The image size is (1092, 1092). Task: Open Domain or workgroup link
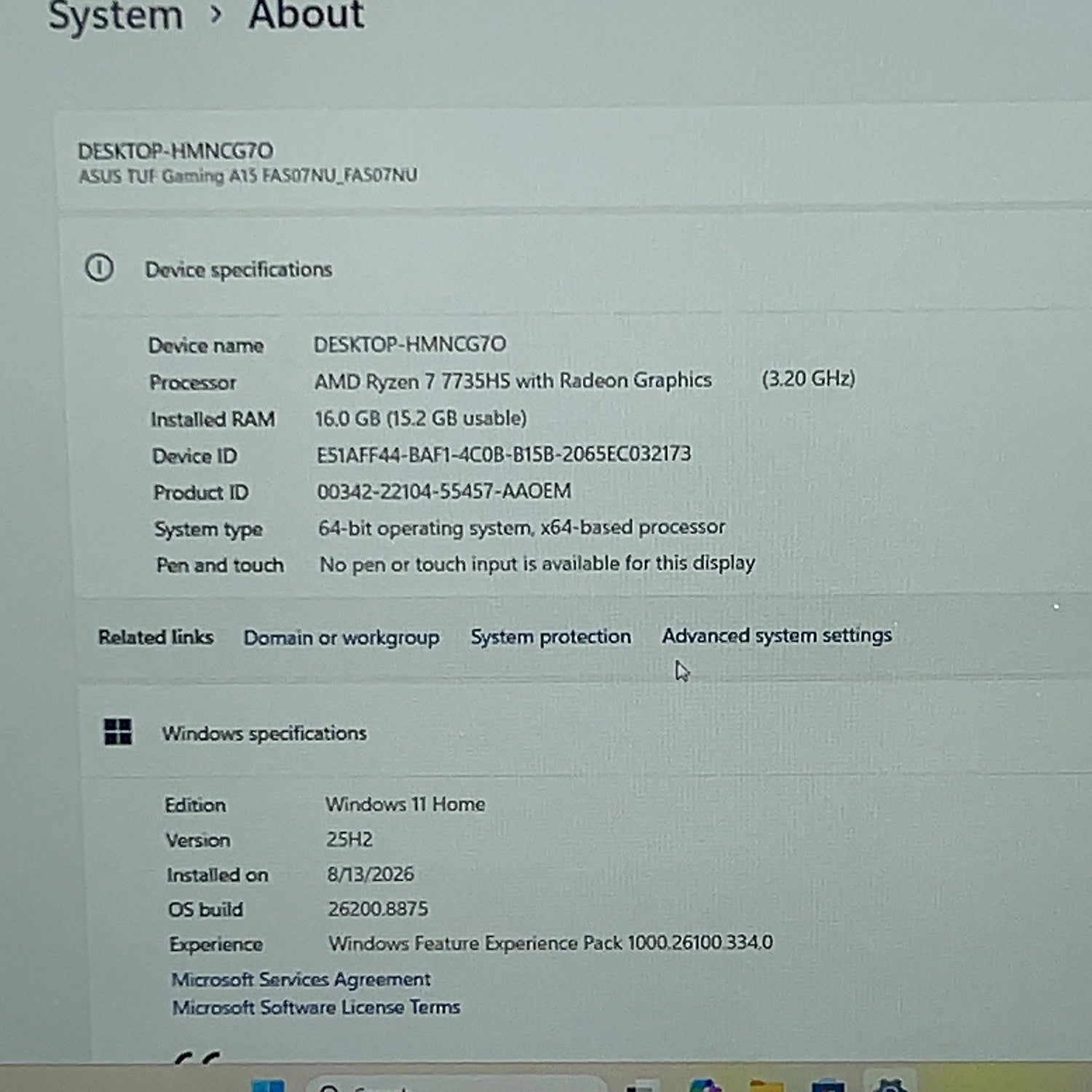341,638
